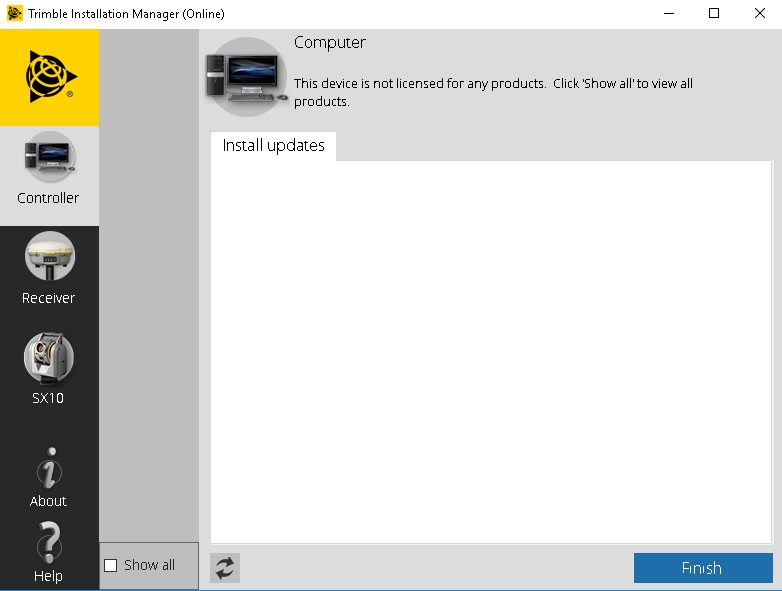Image resolution: width=782 pixels, height=591 pixels.
Task: Click the title bar Trimble app icon
Action: coord(14,13)
